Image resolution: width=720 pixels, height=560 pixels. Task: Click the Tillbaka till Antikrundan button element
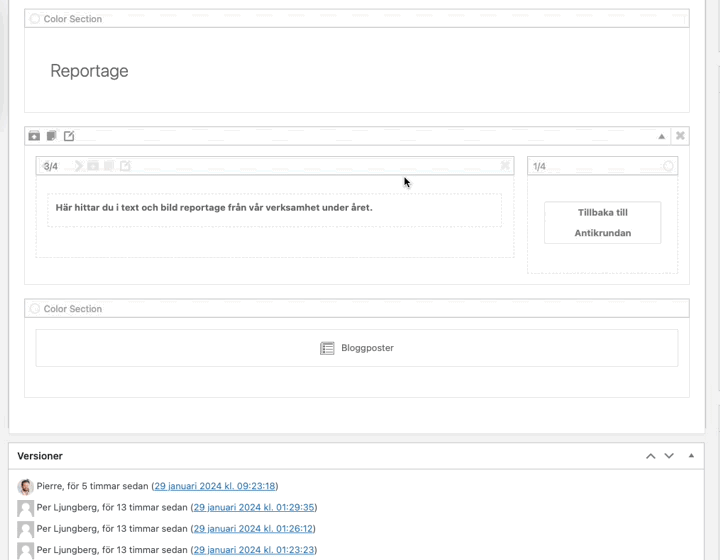tap(602, 223)
